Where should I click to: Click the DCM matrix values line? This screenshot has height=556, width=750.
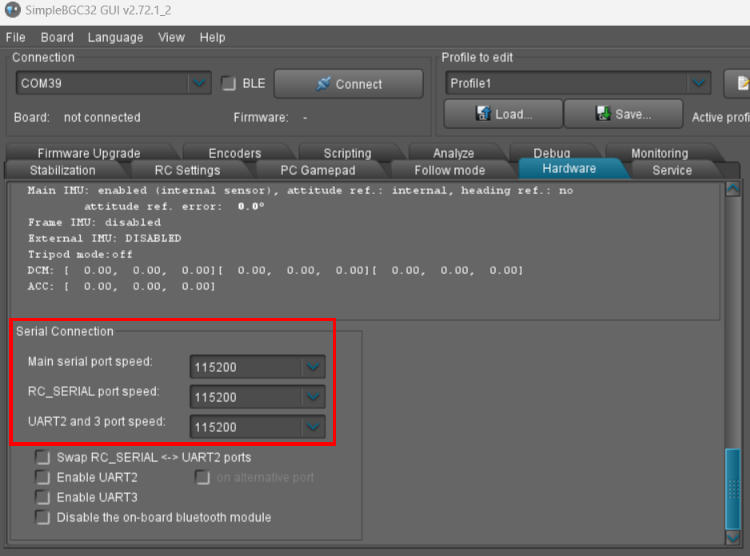point(275,270)
